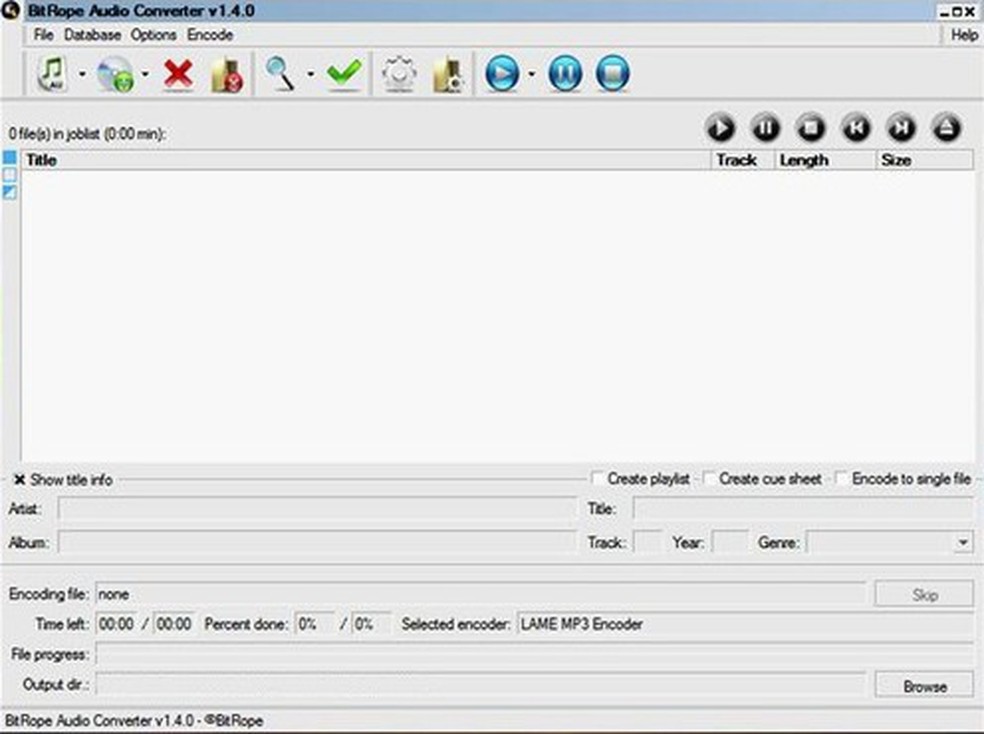Sort joblist by Title column header
This screenshot has height=734, width=984.
tap(366, 160)
